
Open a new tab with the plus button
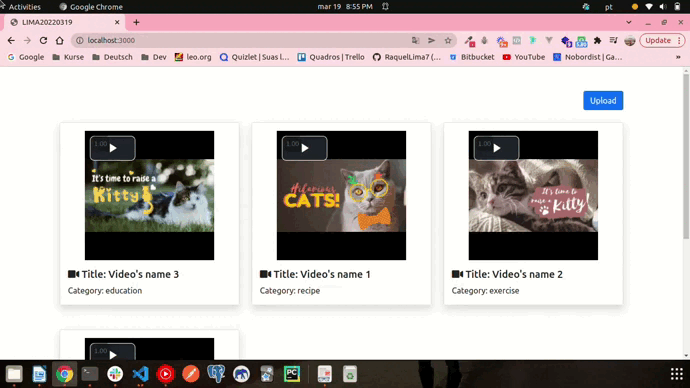click(136, 22)
